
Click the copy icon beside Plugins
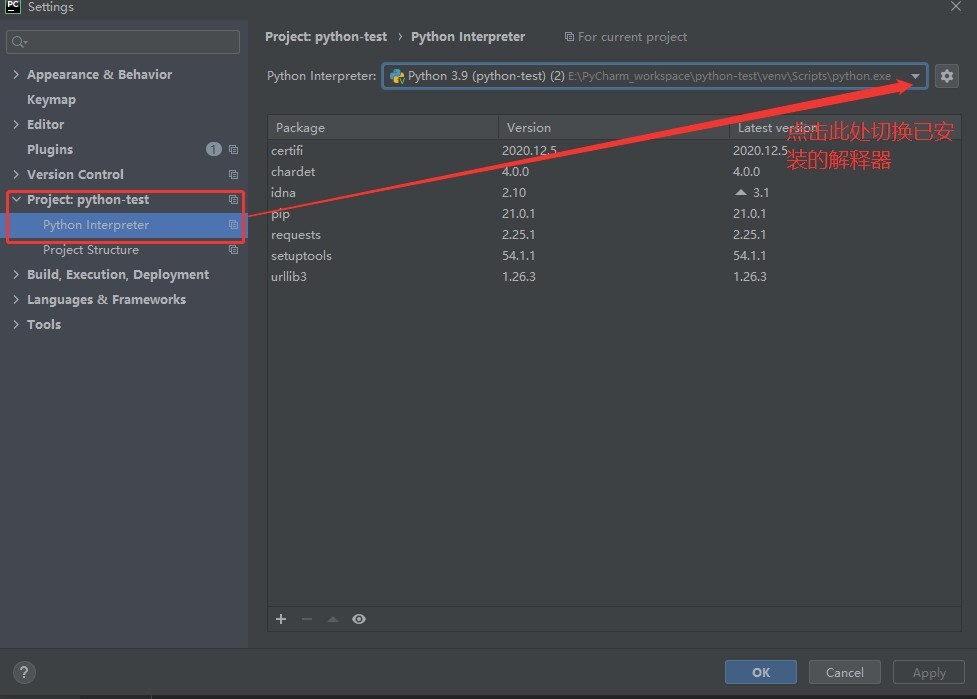click(234, 150)
